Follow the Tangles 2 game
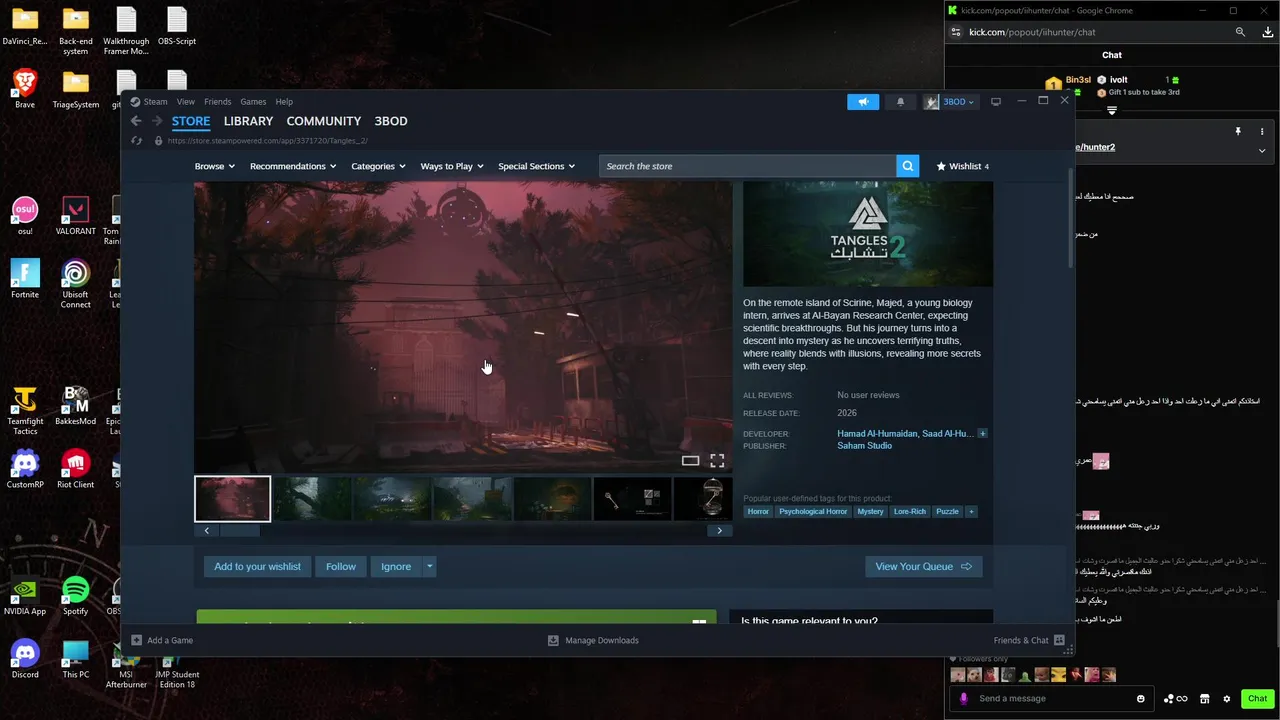 (x=340, y=566)
